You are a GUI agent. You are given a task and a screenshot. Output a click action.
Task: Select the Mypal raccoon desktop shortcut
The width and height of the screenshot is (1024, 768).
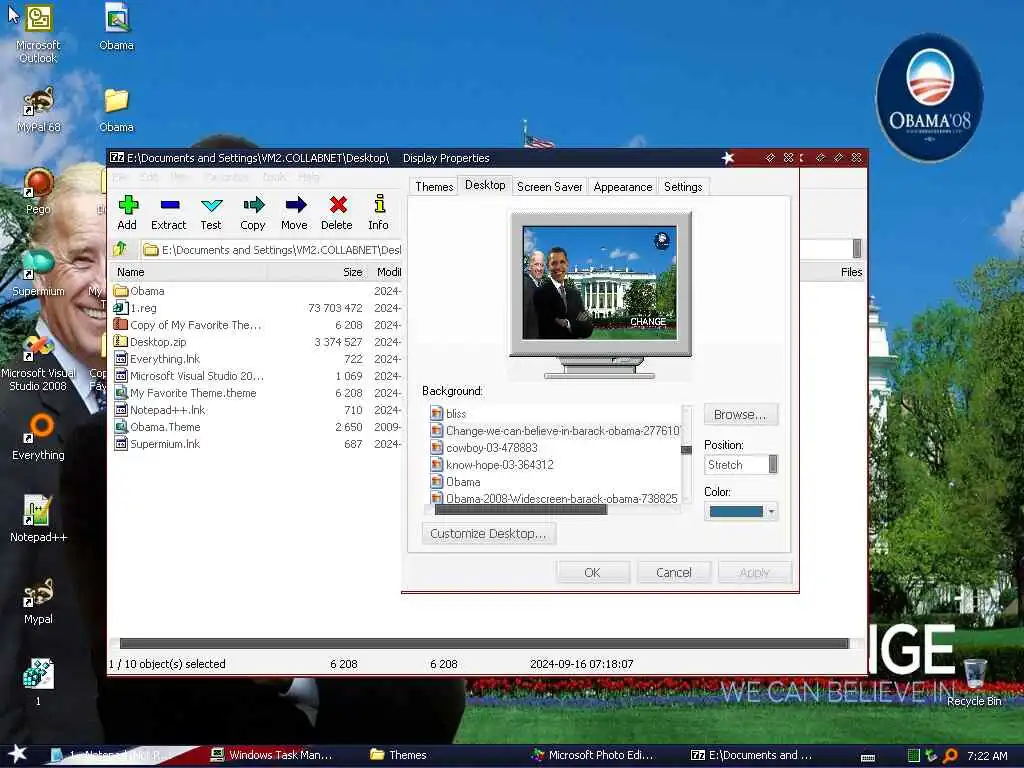pos(38,601)
